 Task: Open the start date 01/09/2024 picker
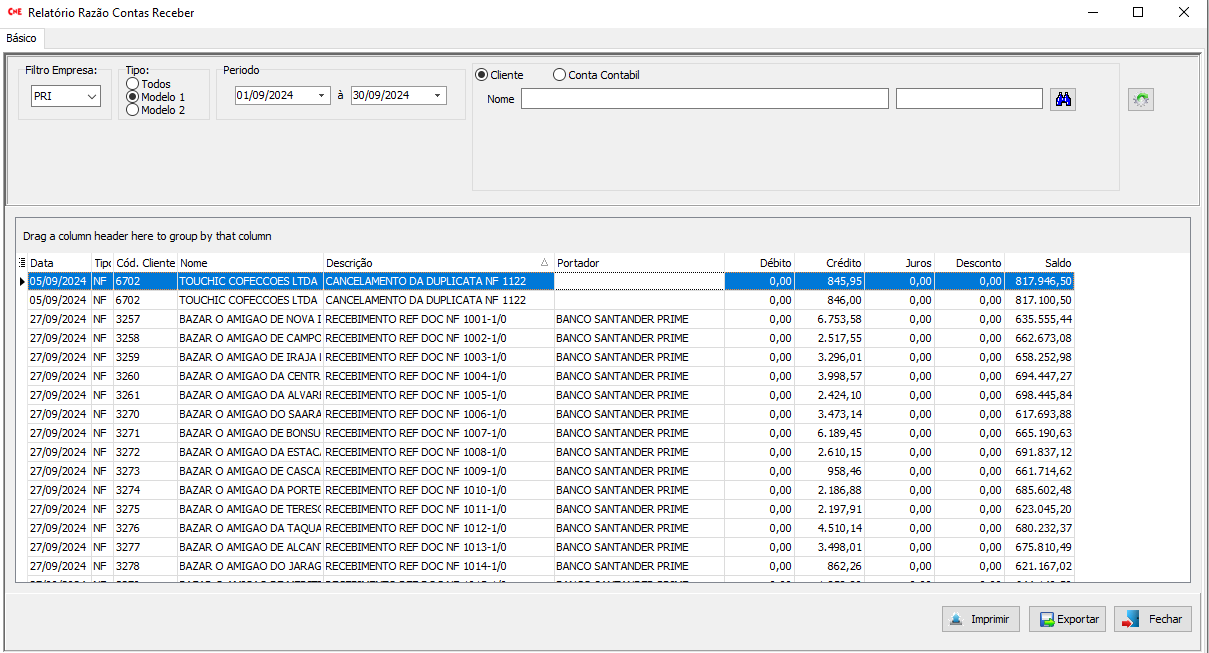point(321,96)
